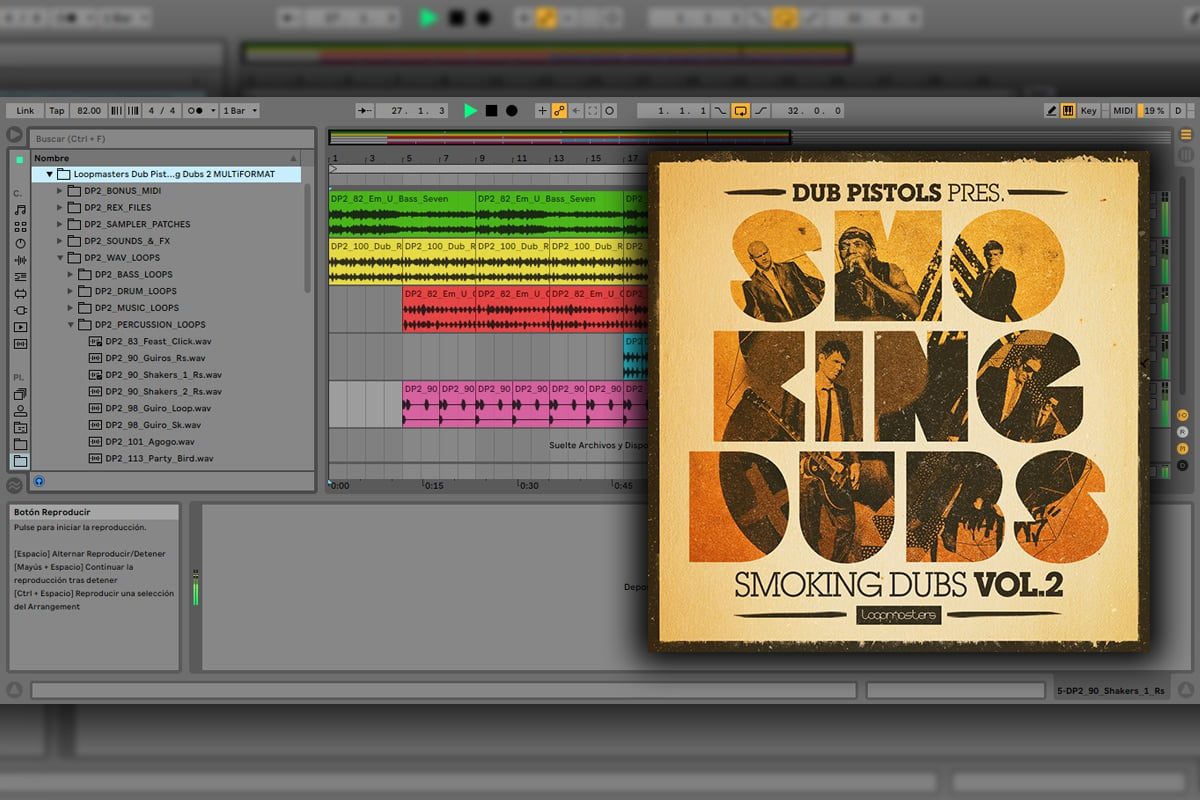
Task: Collapse the DP2_WAV_LOOPS folder
Action: tap(60, 258)
